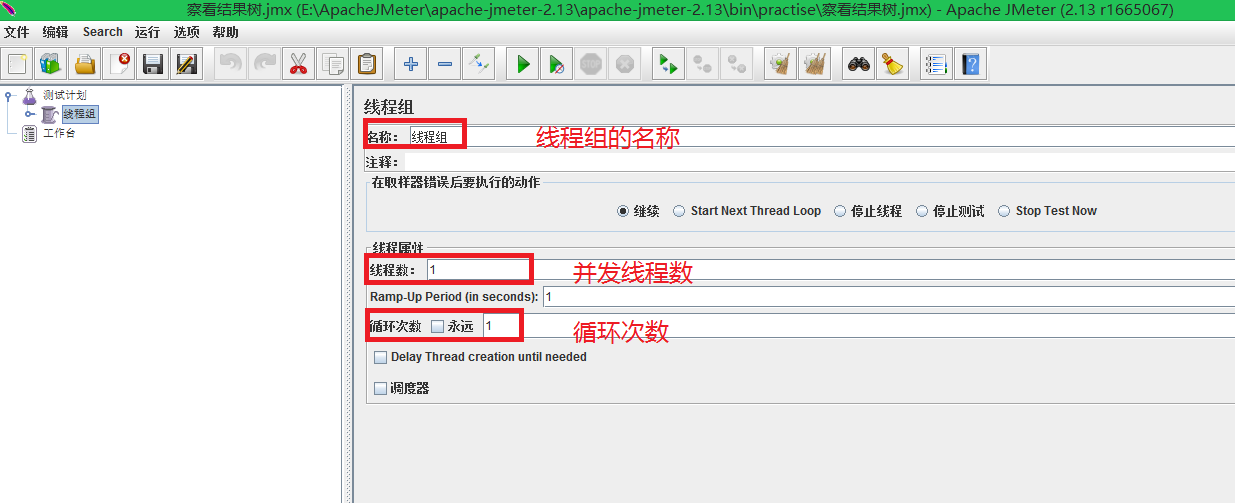The width and height of the screenshot is (1235, 503).
Task: Open the 文件 menu
Action: pyautogui.click(x=17, y=32)
